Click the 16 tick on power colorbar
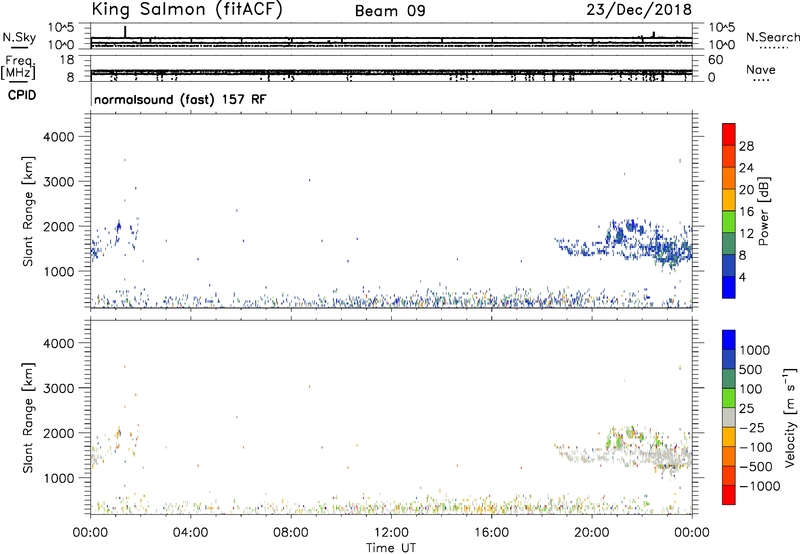 pyautogui.click(x=746, y=212)
